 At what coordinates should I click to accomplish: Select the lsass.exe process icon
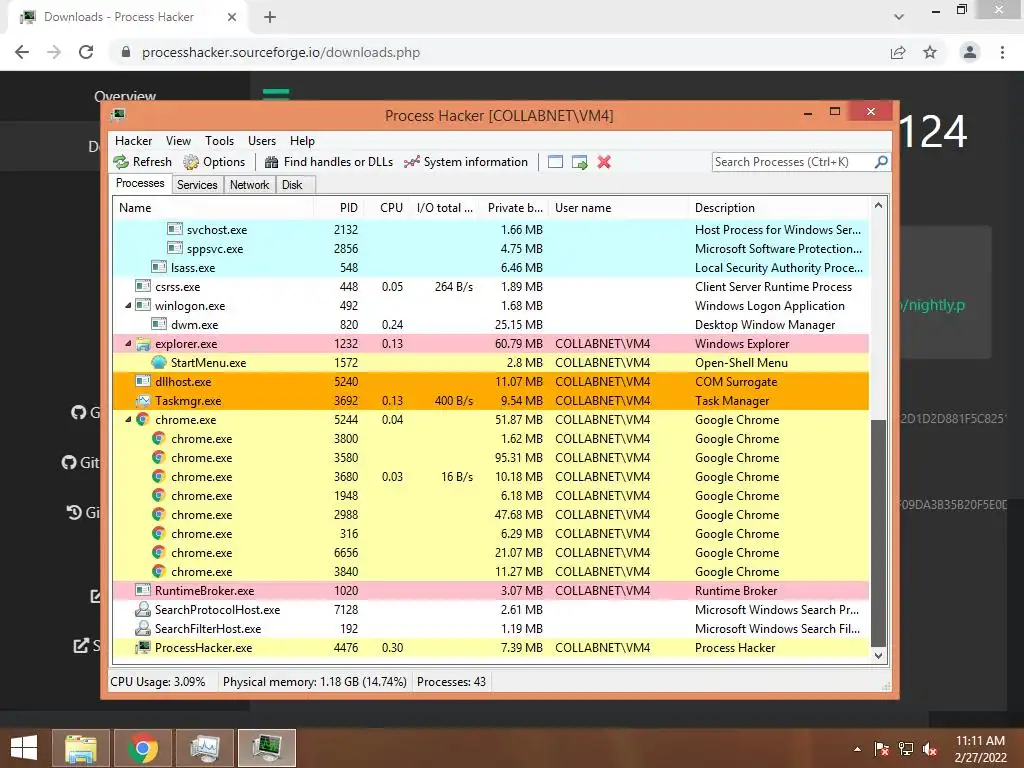(159, 267)
